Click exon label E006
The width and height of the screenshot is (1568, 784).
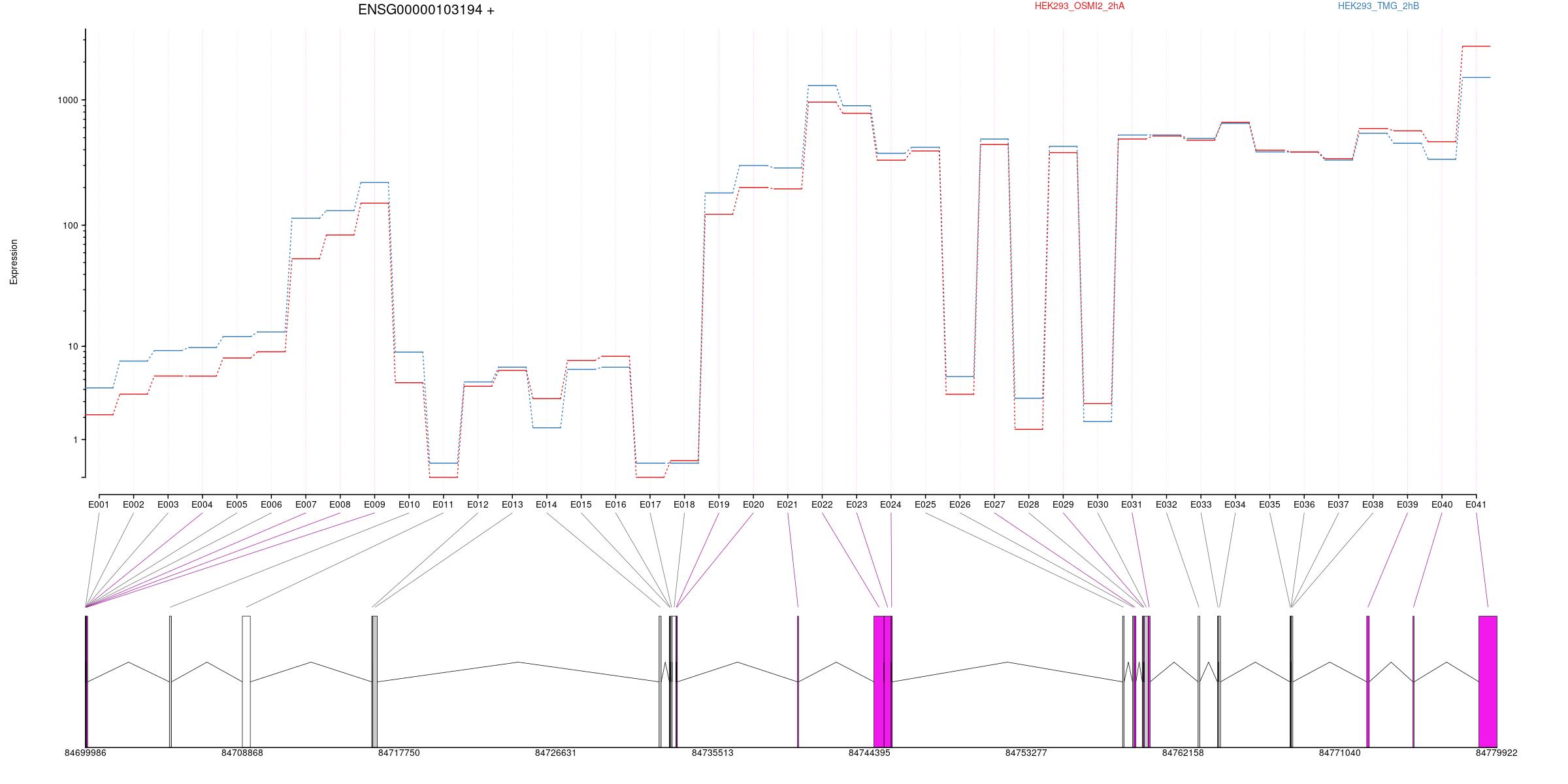(x=271, y=504)
